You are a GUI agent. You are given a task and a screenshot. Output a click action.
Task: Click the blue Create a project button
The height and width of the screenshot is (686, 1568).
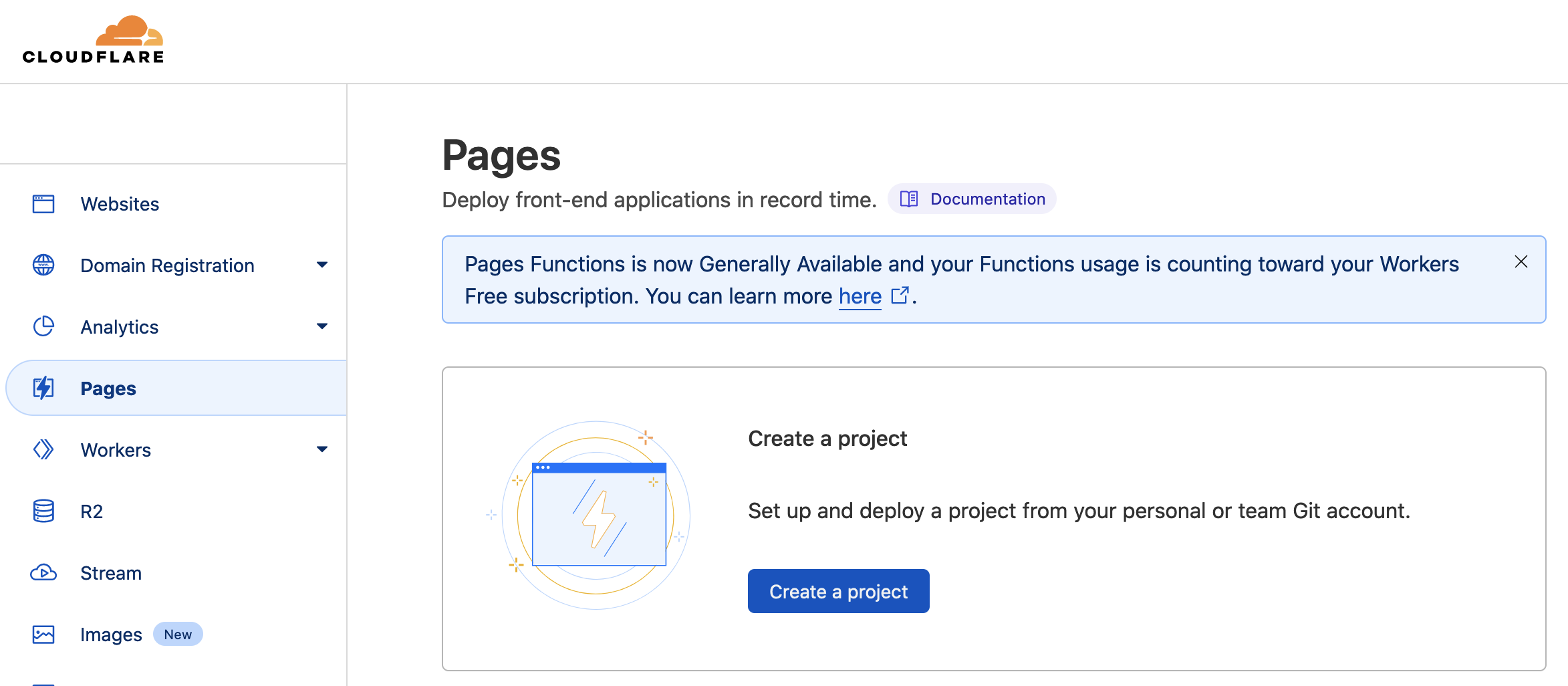coord(838,591)
